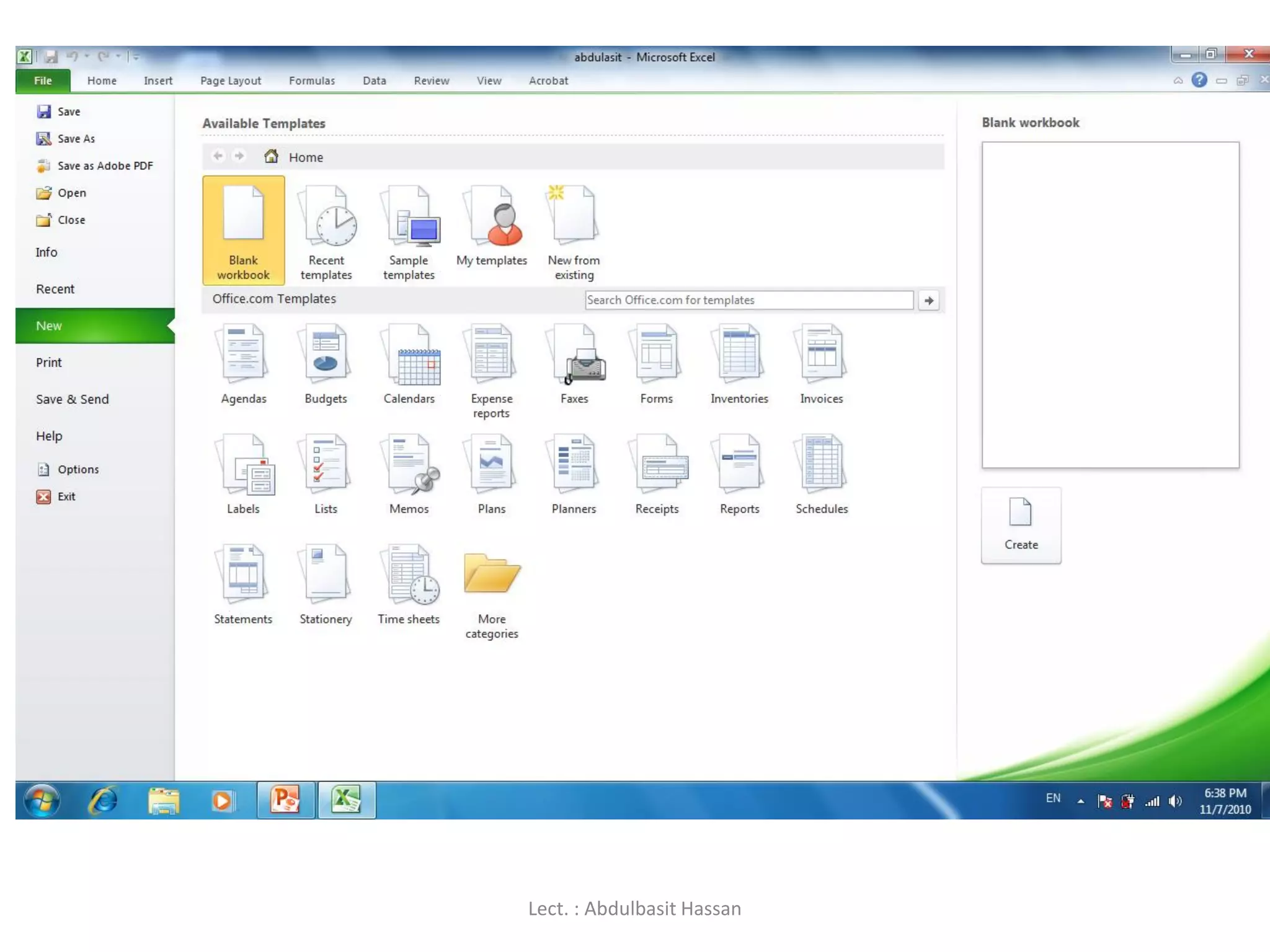Click the Search Office.com templates field
The width and height of the screenshot is (1270, 952).
click(748, 301)
